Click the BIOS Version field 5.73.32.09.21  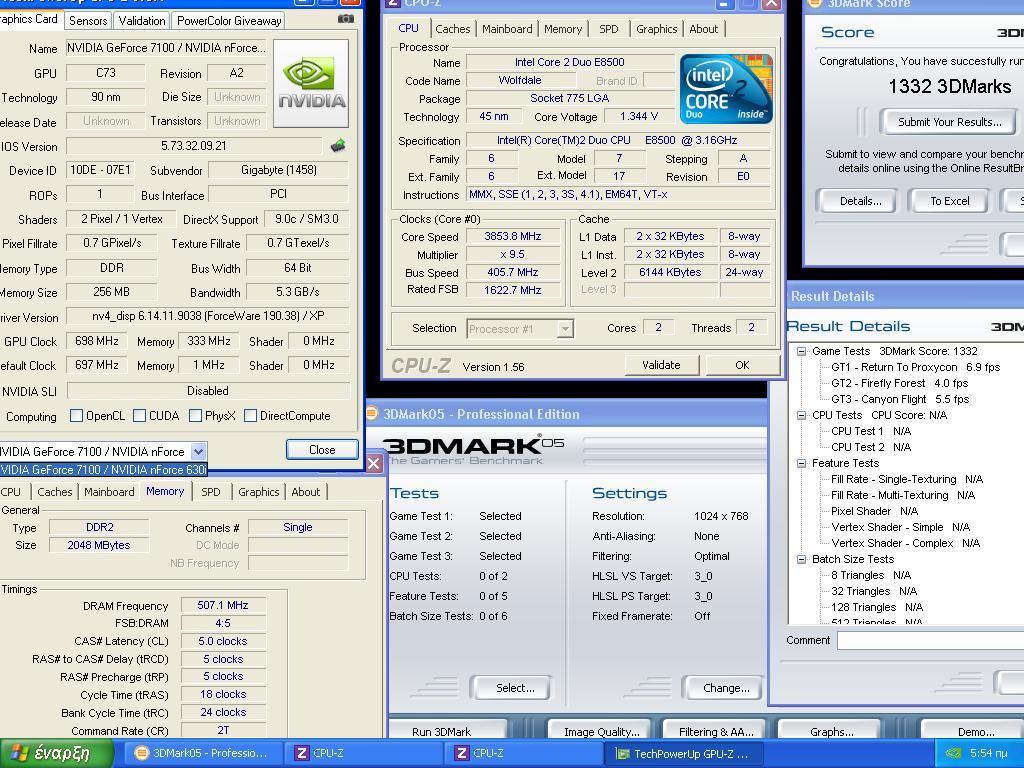coord(194,146)
